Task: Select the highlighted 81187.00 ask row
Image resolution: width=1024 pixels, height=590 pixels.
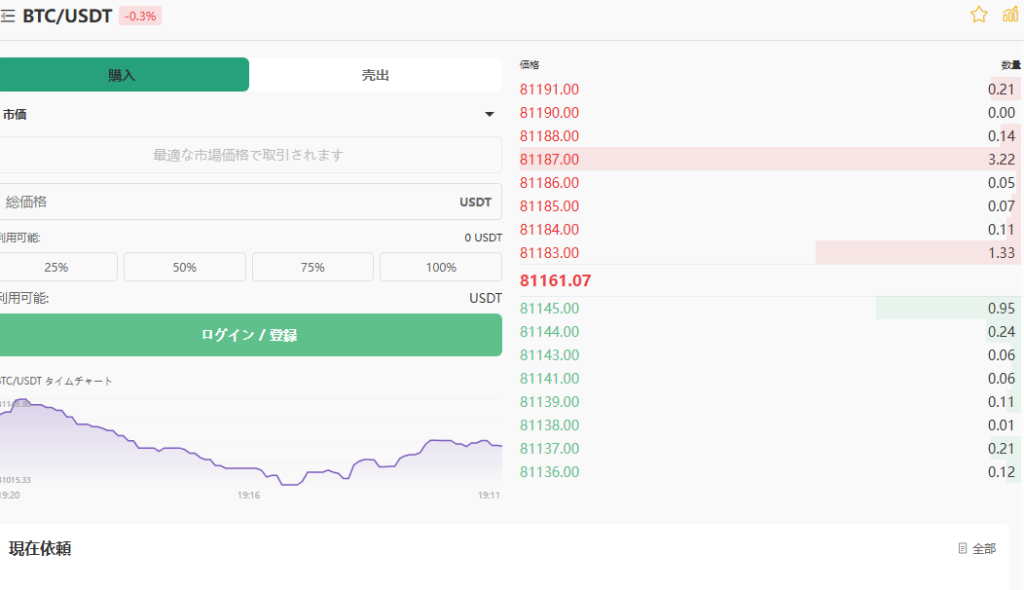Action: [769, 159]
